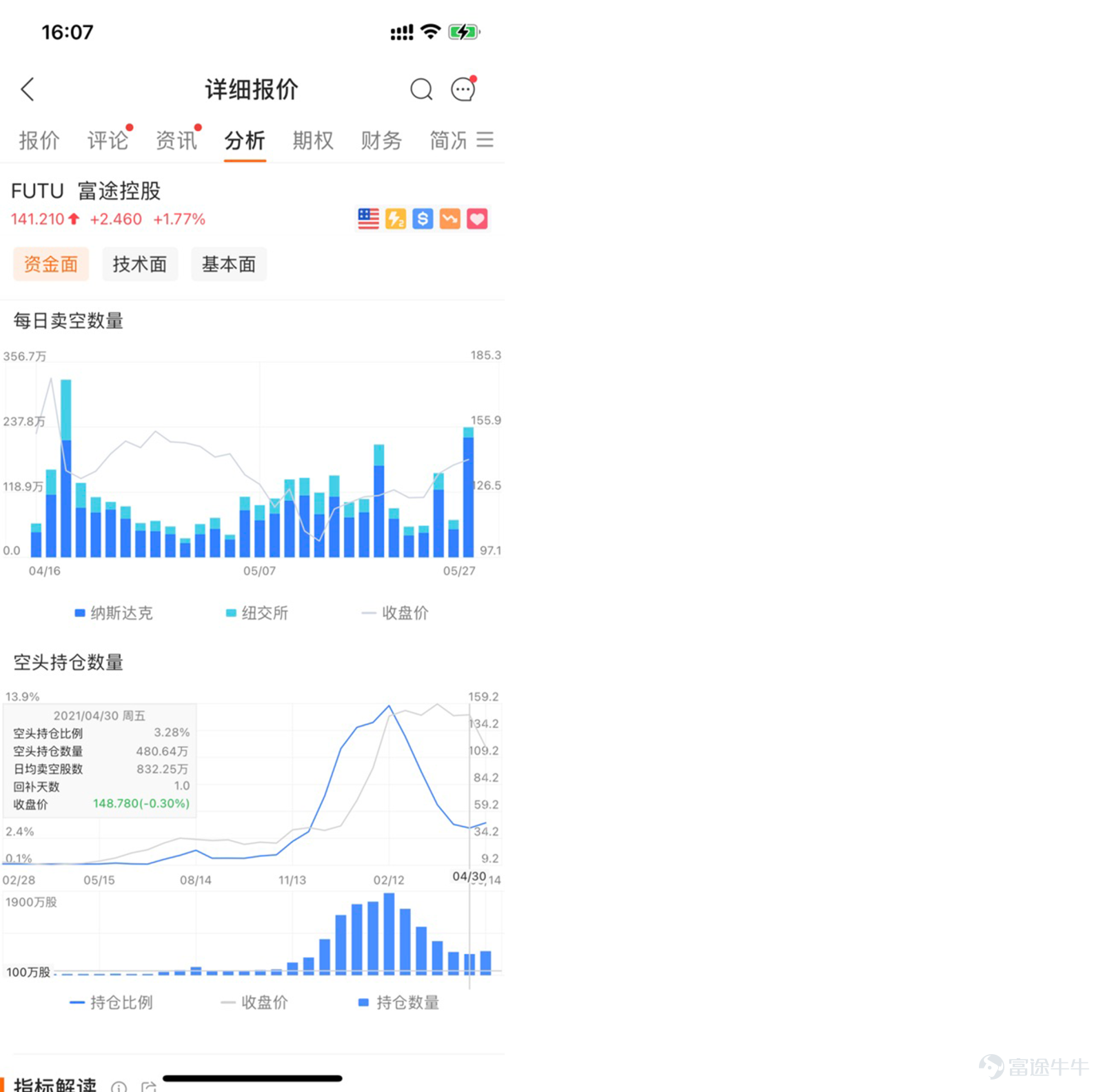Tap the 日均卖空股数 832.25万 tooltip row
This screenshot has height=1092, width=1103.
tap(101, 769)
